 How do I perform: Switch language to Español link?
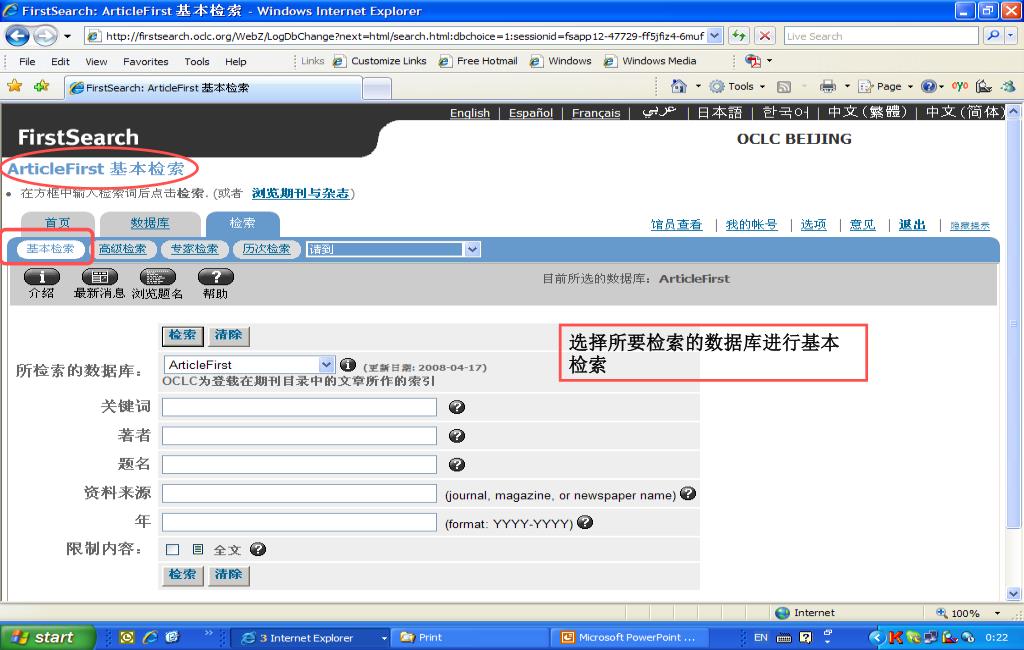(x=531, y=113)
